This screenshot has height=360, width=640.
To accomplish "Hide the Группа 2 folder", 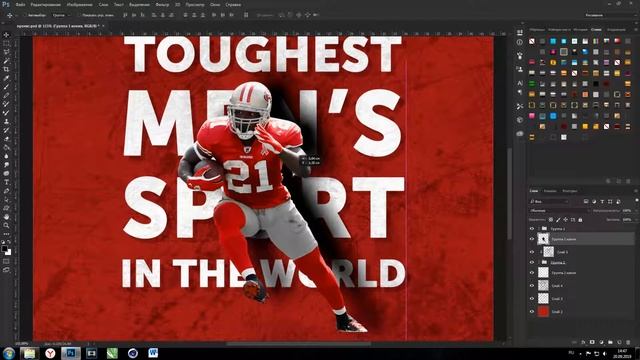I will click(x=532, y=262).
